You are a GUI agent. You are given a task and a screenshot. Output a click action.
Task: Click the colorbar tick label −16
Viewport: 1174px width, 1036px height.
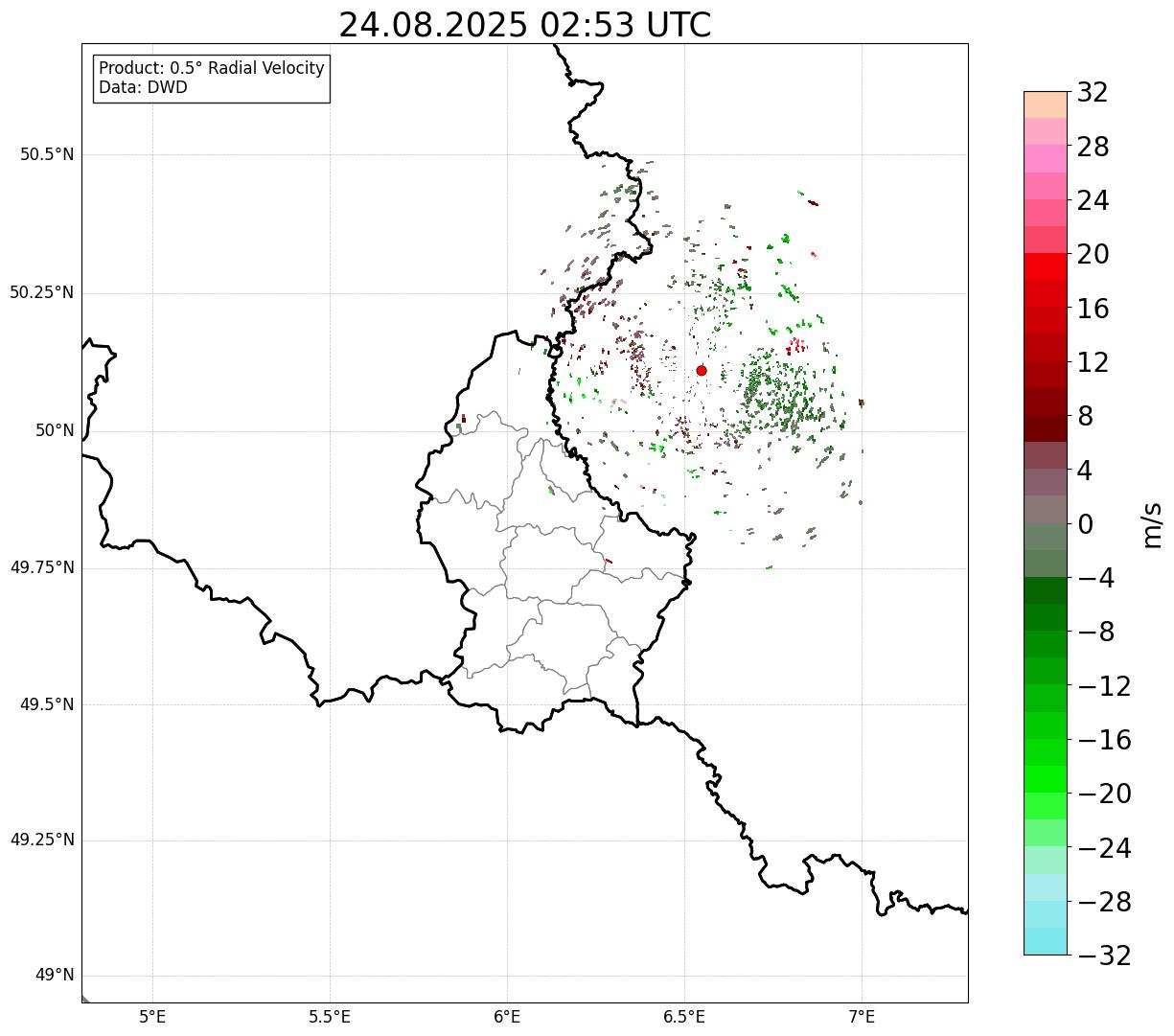tap(1104, 740)
